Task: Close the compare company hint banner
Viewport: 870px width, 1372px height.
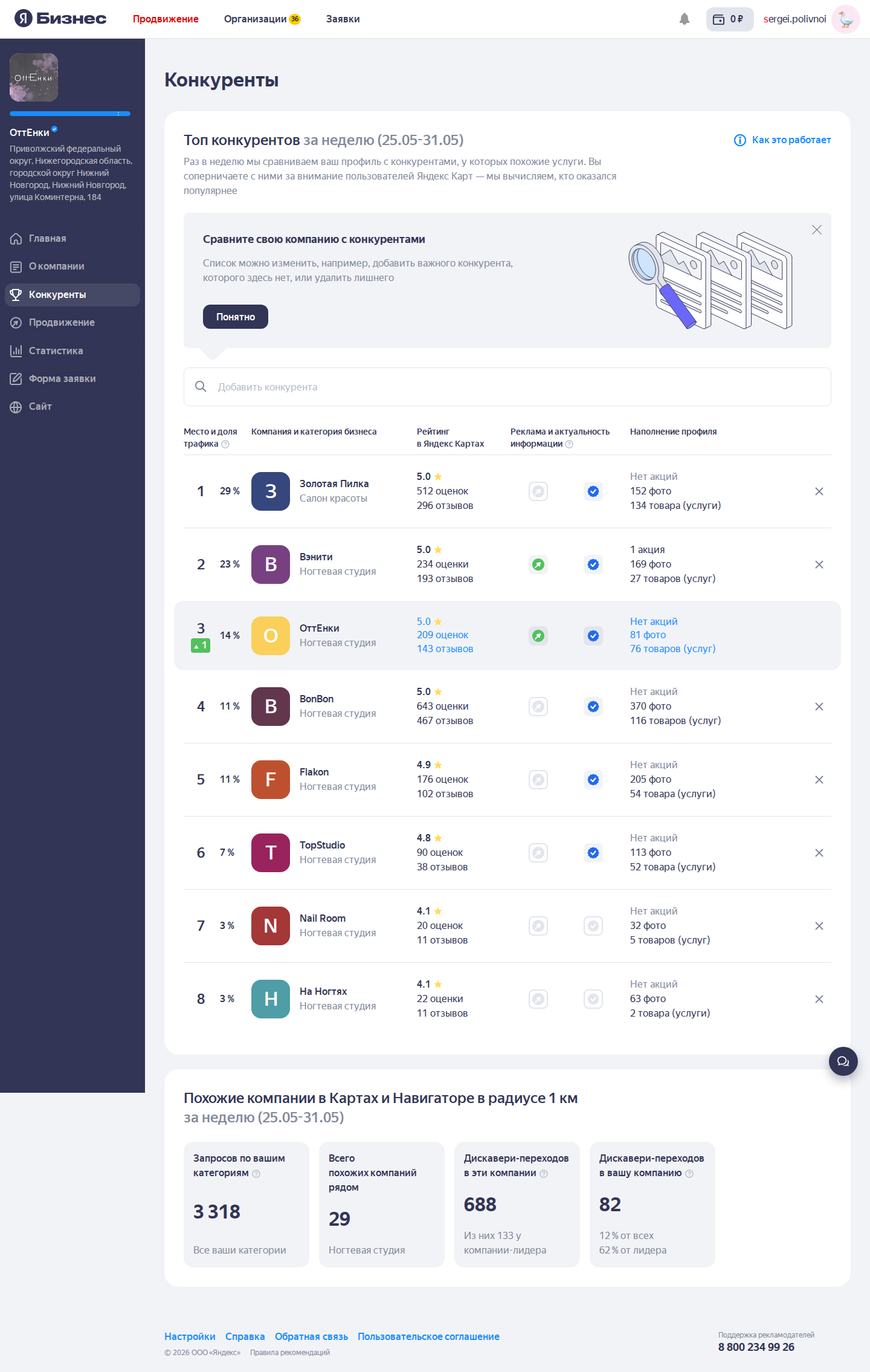Action: (x=817, y=230)
